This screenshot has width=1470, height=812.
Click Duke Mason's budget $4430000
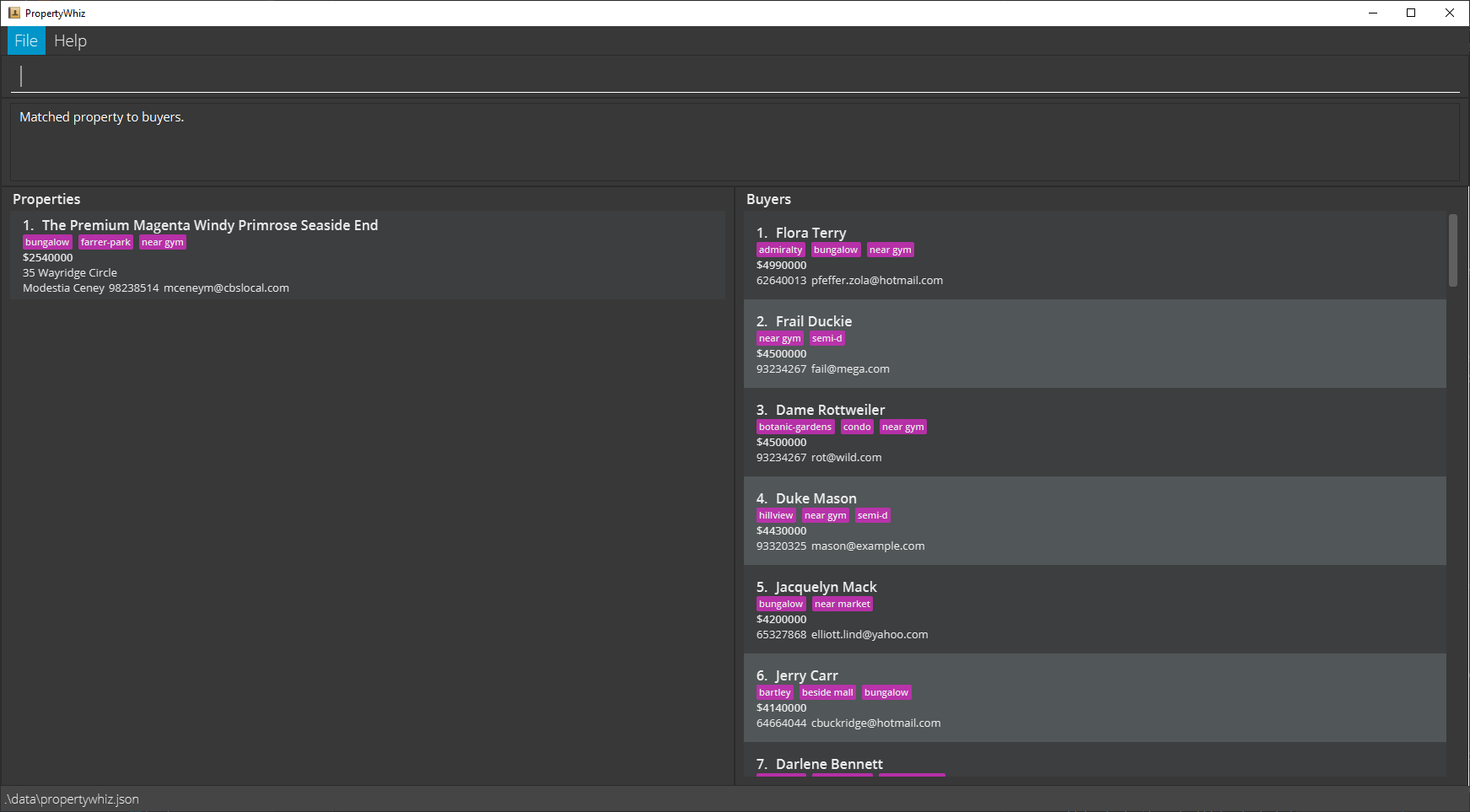[x=782, y=531]
